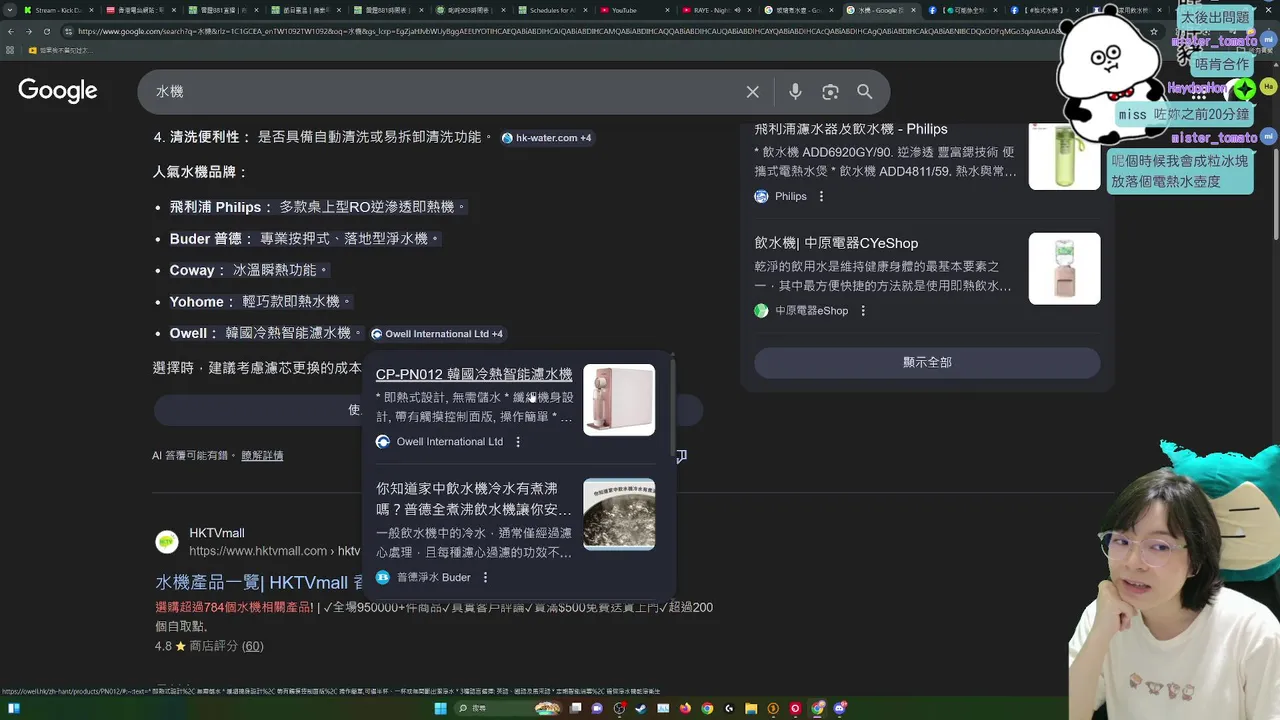Open the Owell International Ltd +4 source chip

coord(437,334)
